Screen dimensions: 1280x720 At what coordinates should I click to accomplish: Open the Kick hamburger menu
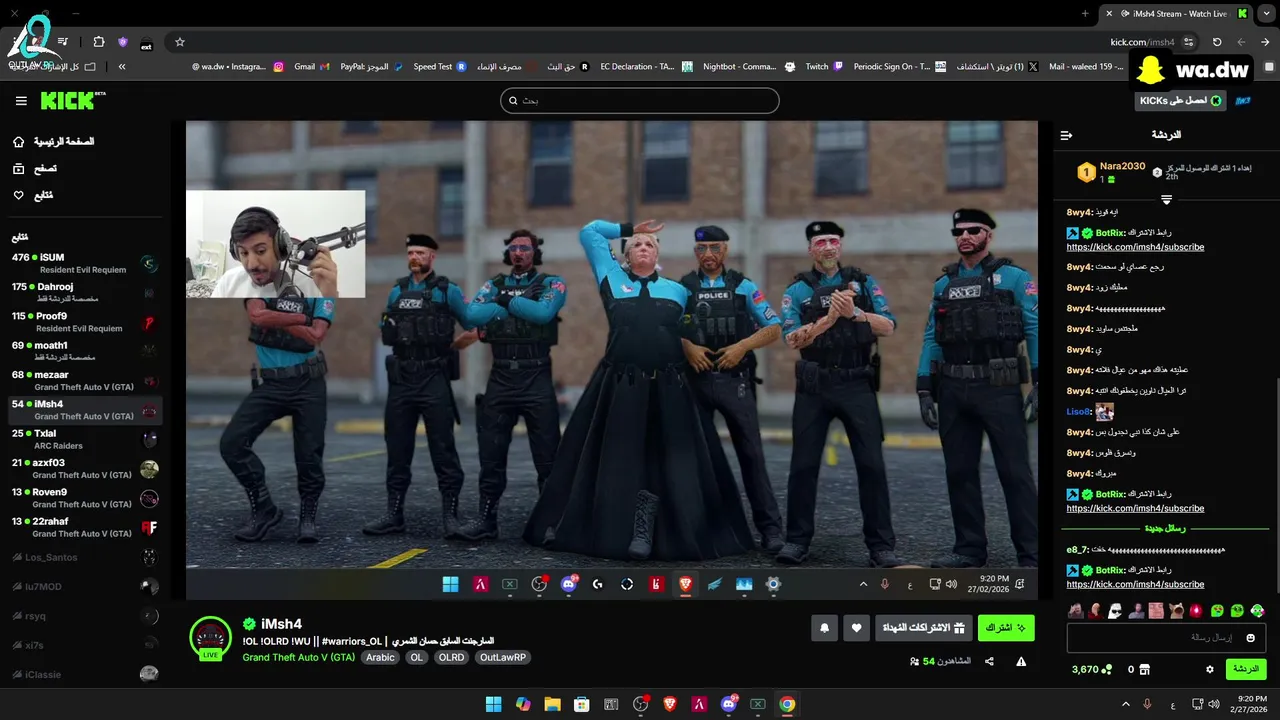[x=21, y=101]
